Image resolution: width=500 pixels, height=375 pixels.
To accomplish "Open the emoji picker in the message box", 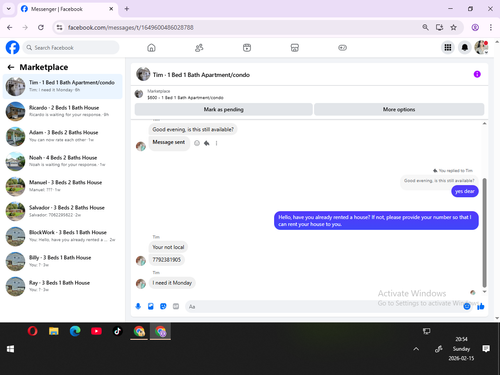I will (467, 306).
